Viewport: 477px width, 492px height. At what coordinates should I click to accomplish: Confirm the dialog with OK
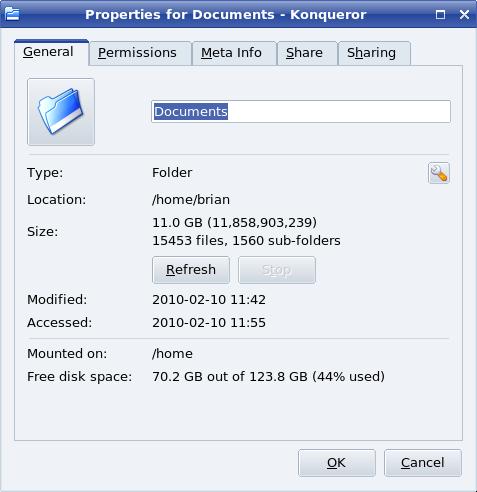click(337, 463)
